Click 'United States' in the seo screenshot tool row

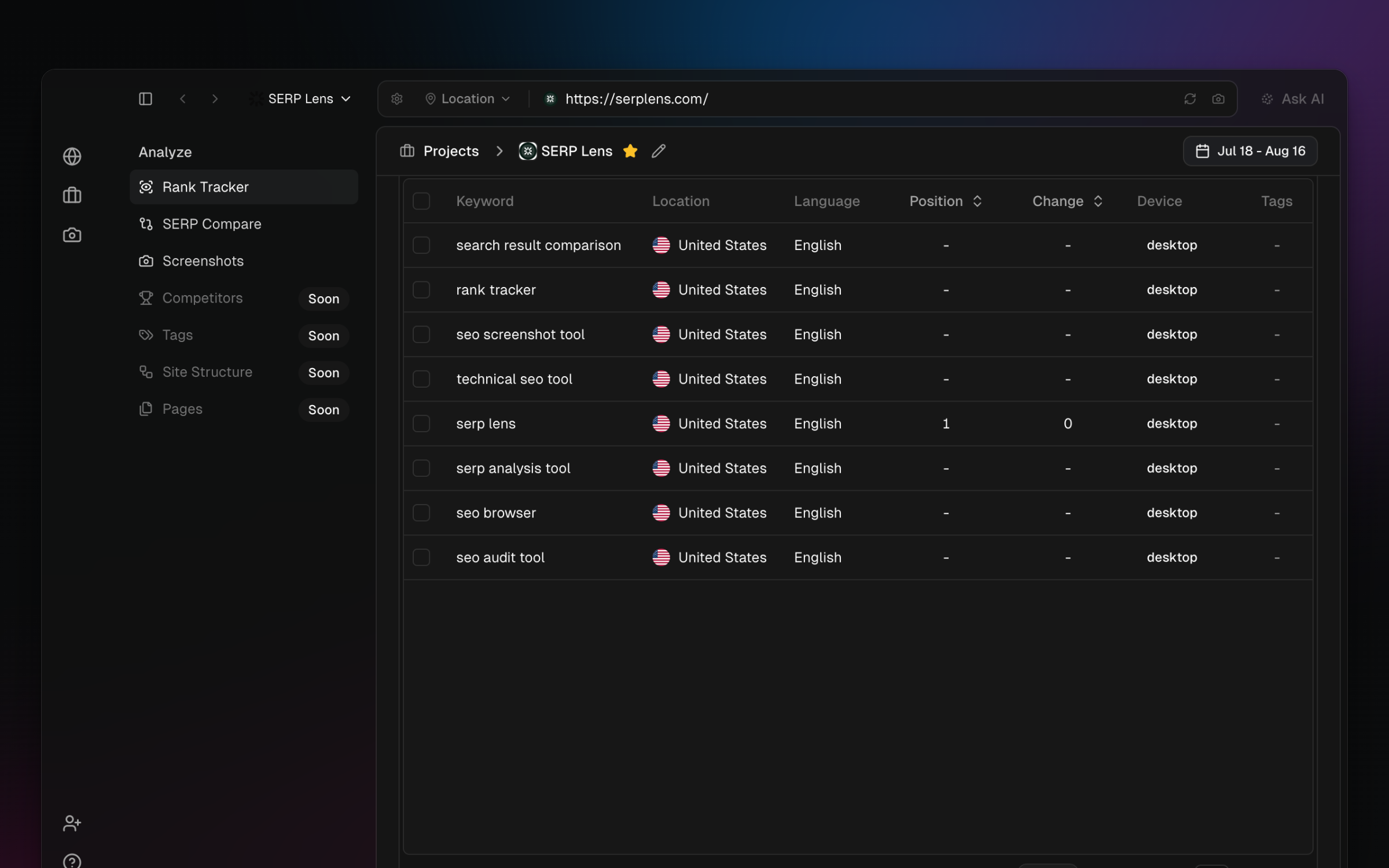tap(722, 334)
